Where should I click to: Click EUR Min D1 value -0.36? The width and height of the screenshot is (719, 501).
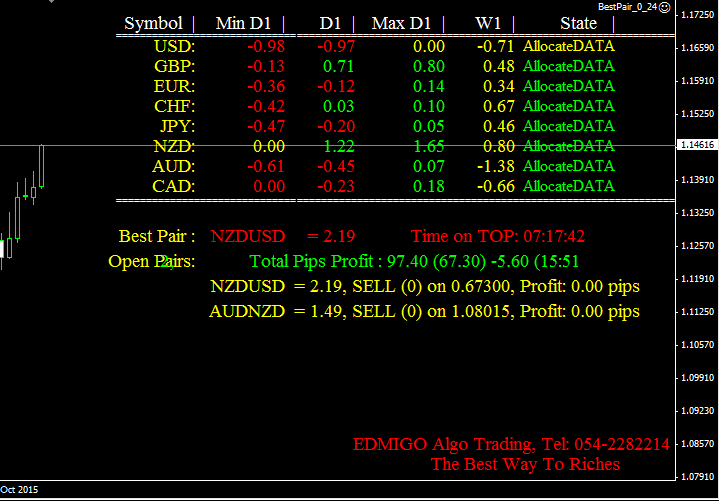266,86
